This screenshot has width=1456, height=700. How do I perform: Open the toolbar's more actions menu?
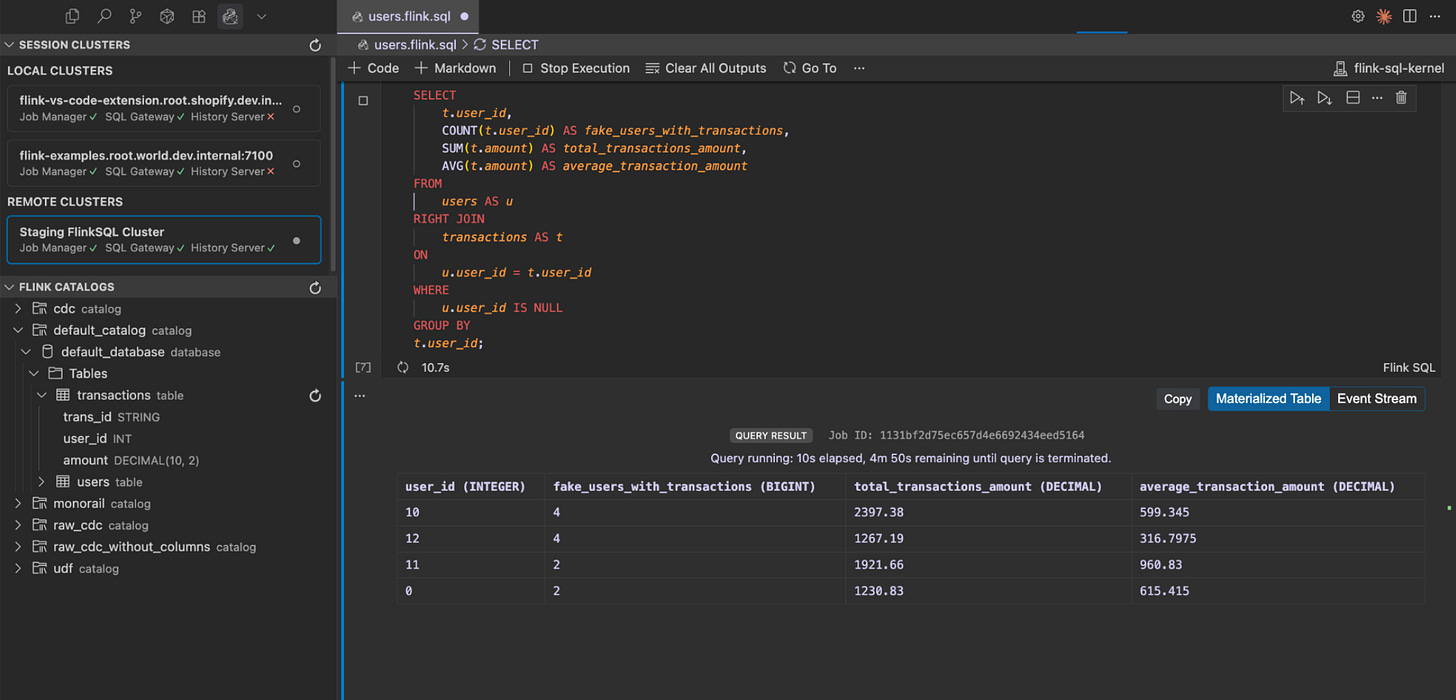(x=859, y=68)
